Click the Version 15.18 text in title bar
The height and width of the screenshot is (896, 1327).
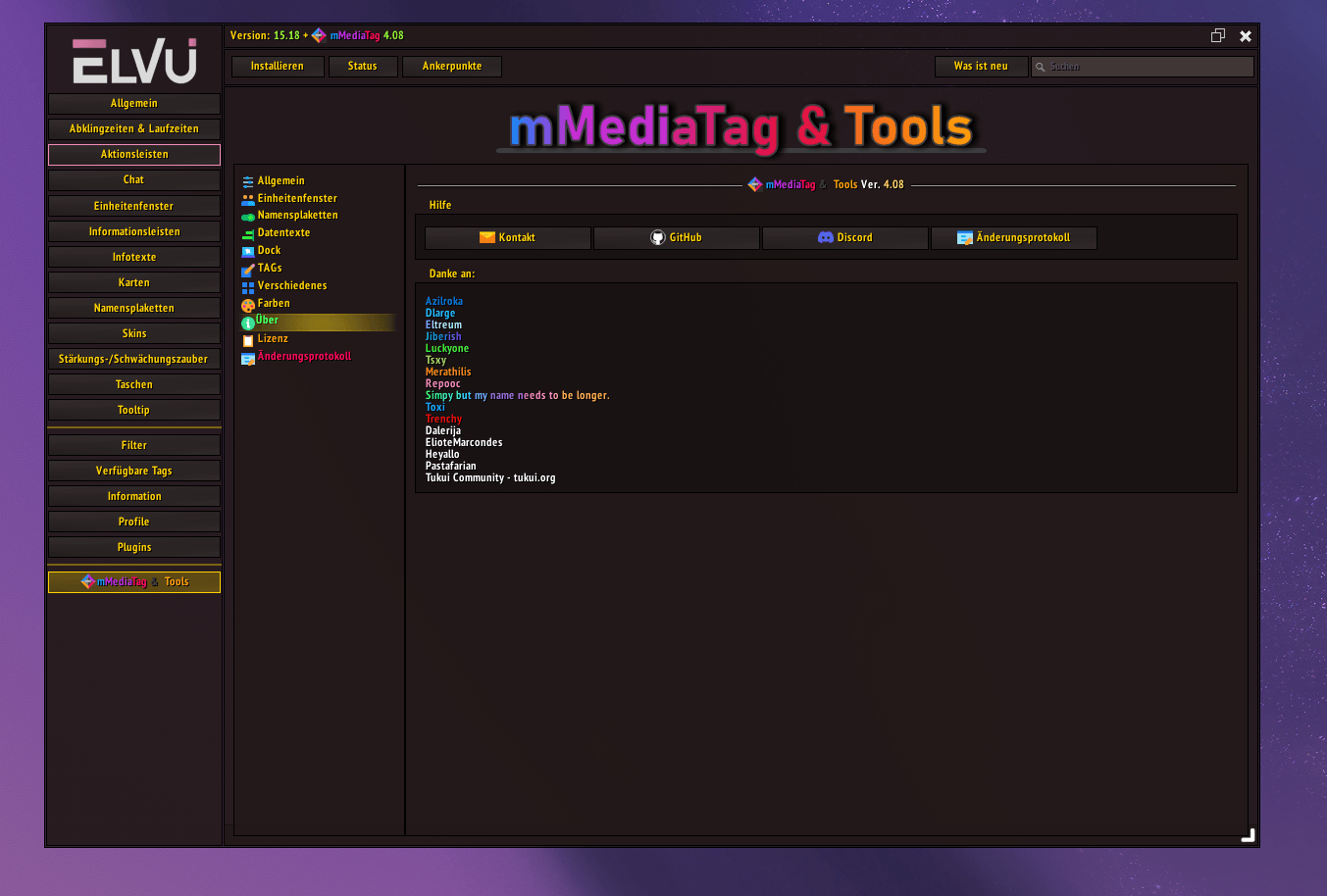coord(265,35)
